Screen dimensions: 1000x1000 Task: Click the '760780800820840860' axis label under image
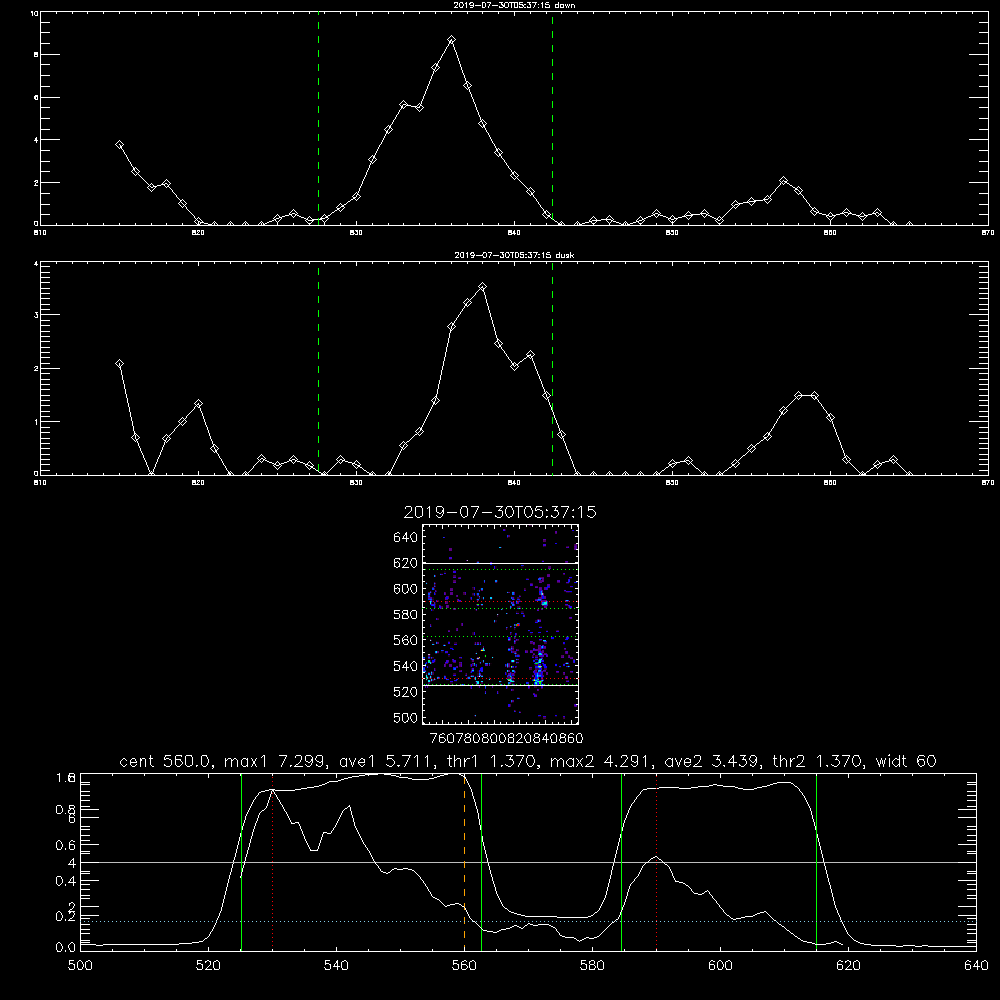point(507,738)
